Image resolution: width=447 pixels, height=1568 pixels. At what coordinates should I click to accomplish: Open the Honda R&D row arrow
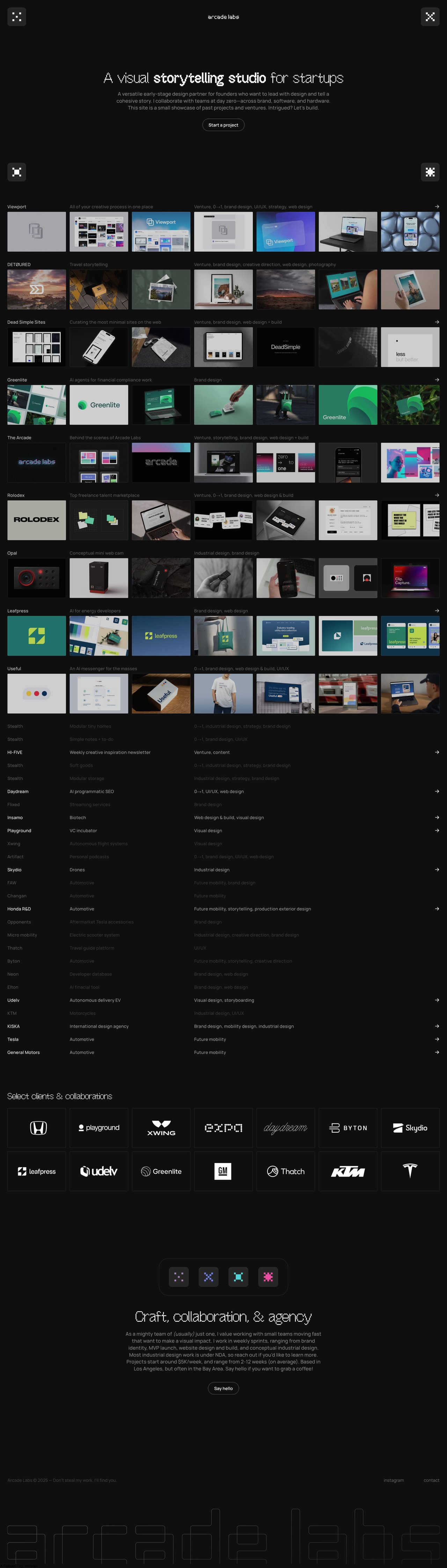[x=437, y=909]
